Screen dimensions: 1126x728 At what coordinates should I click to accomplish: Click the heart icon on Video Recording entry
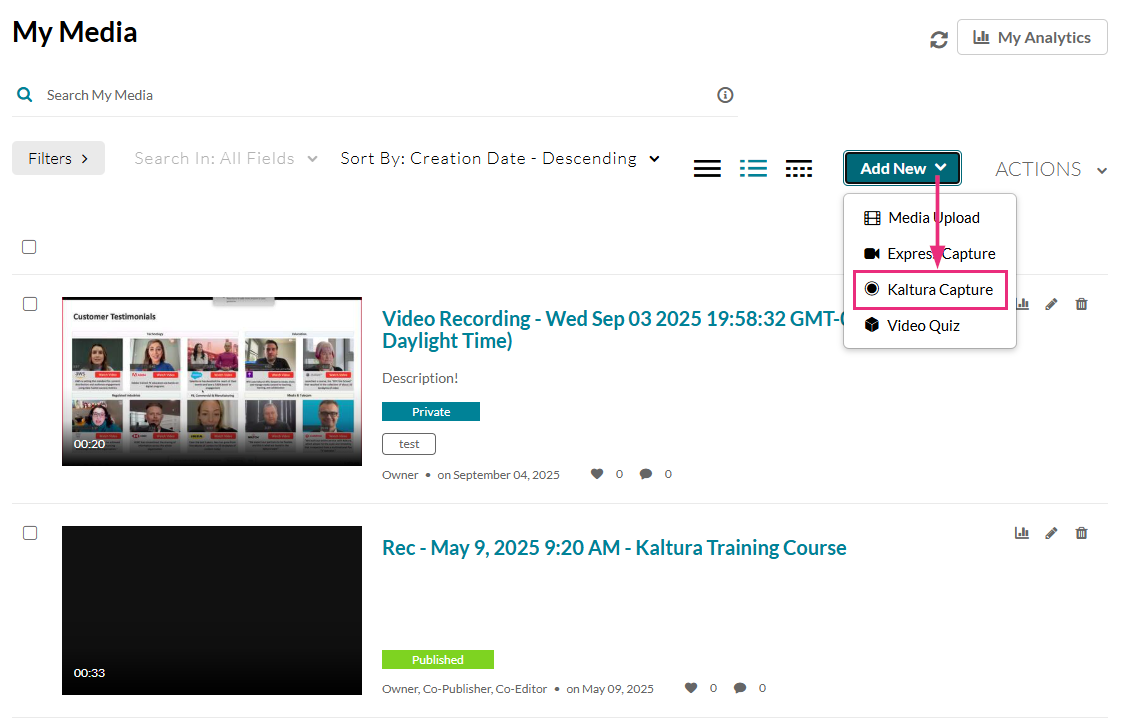point(597,474)
